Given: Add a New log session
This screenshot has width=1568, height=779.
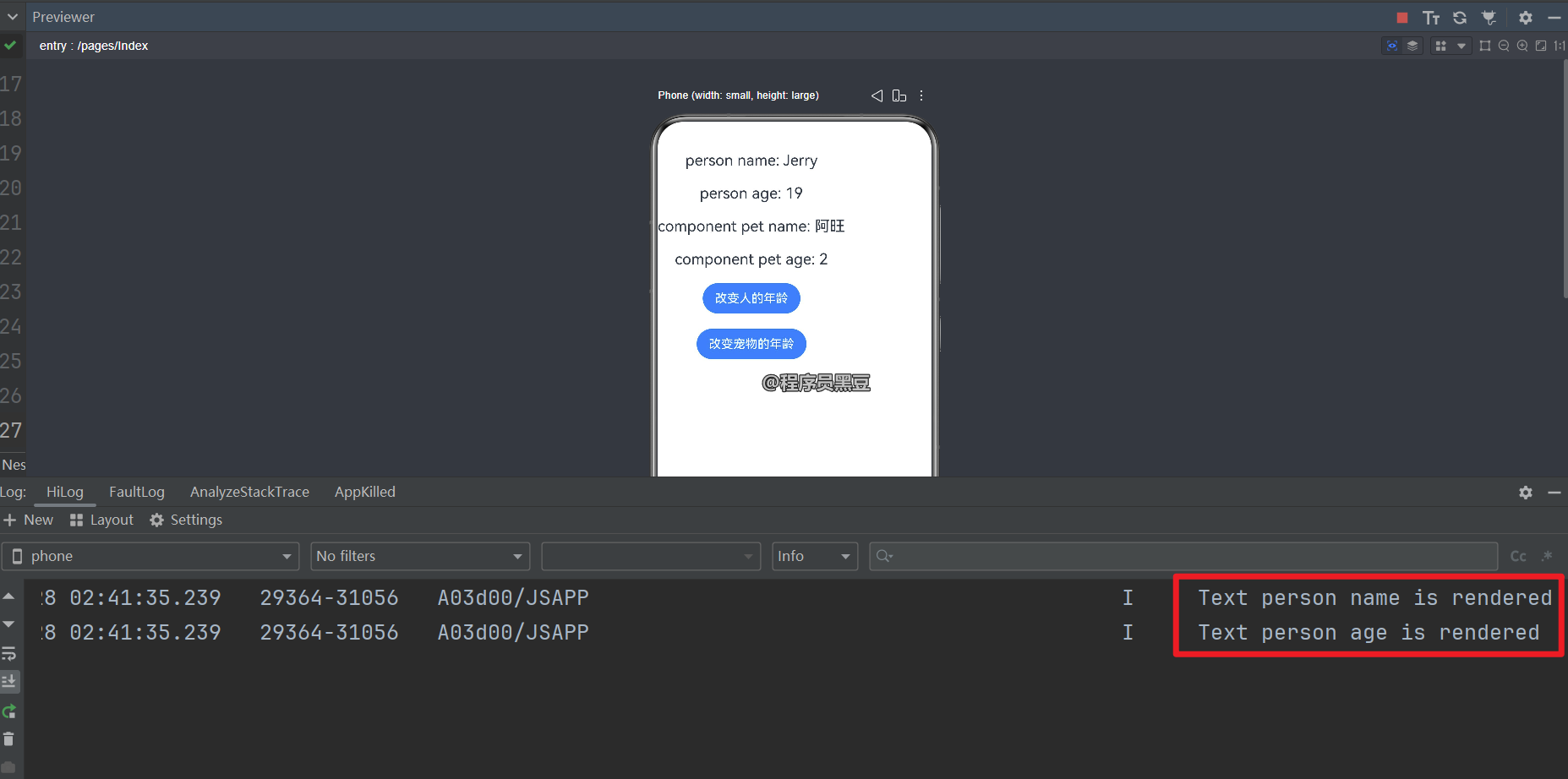Looking at the screenshot, I should coord(29,520).
